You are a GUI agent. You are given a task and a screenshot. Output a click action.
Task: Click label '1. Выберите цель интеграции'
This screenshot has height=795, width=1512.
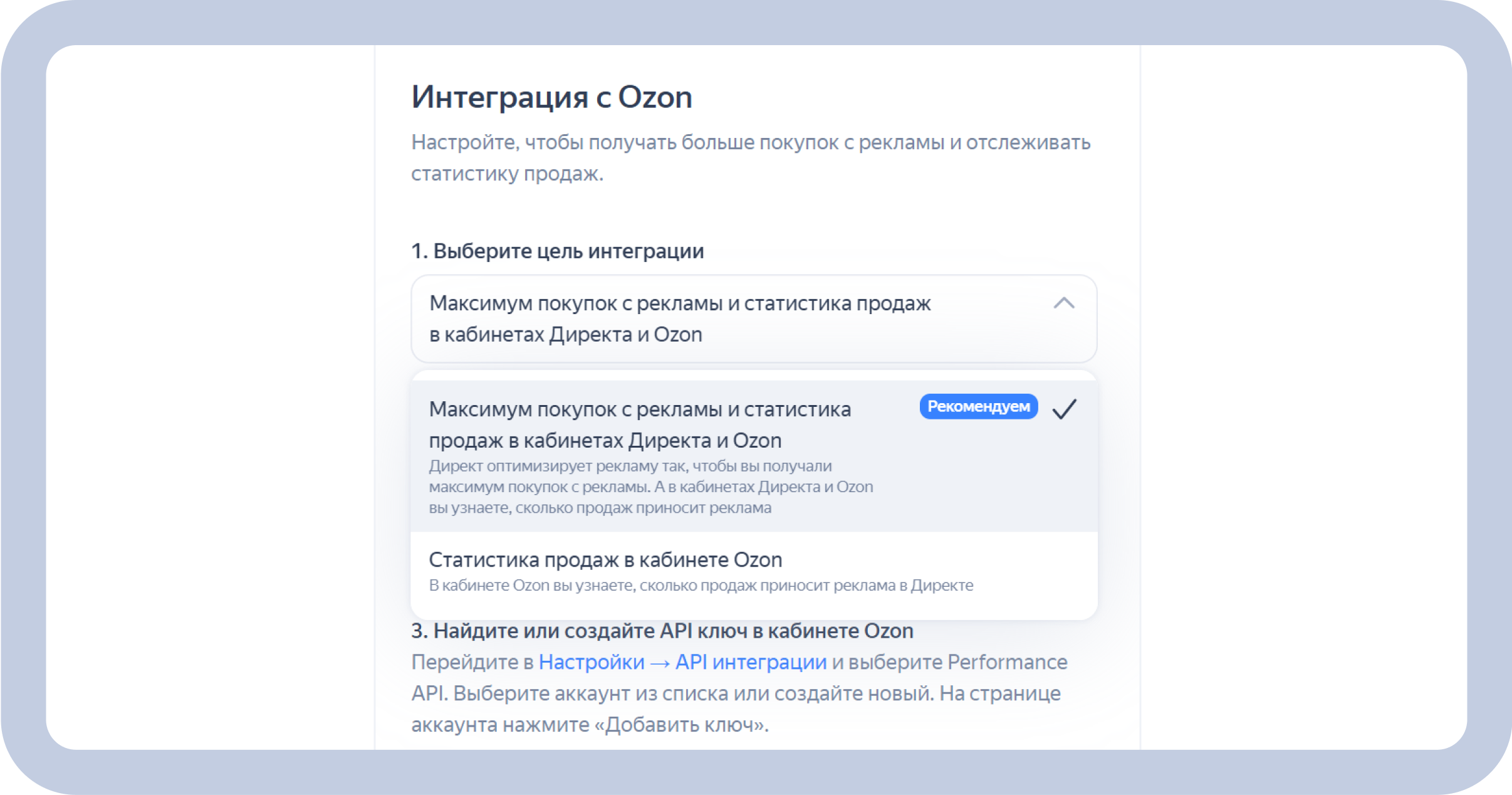[557, 251]
